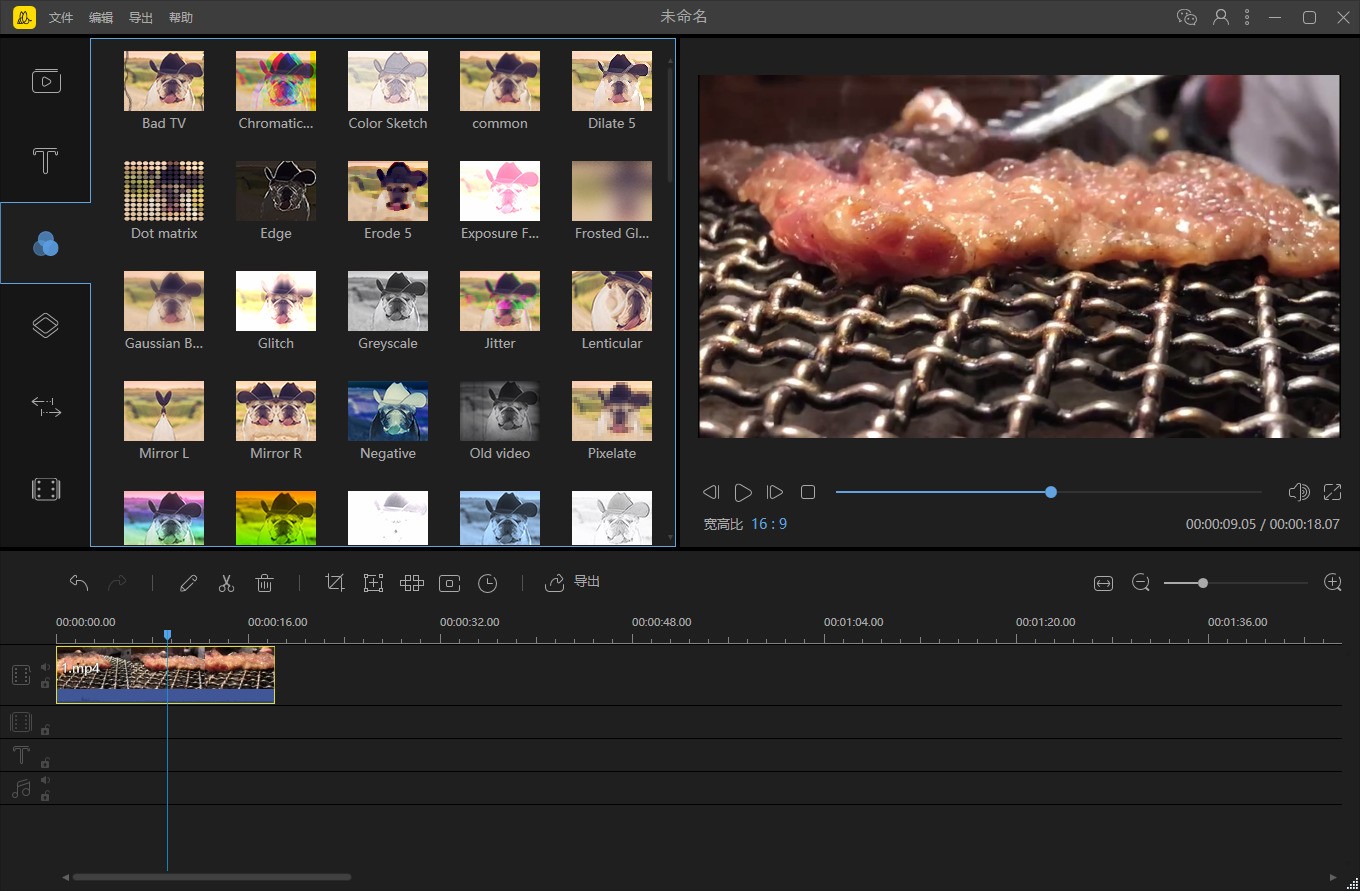This screenshot has width=1360, height=891.
Task: Open the WeChat feedback icon in the title bar
Action: pos(1187,17)
